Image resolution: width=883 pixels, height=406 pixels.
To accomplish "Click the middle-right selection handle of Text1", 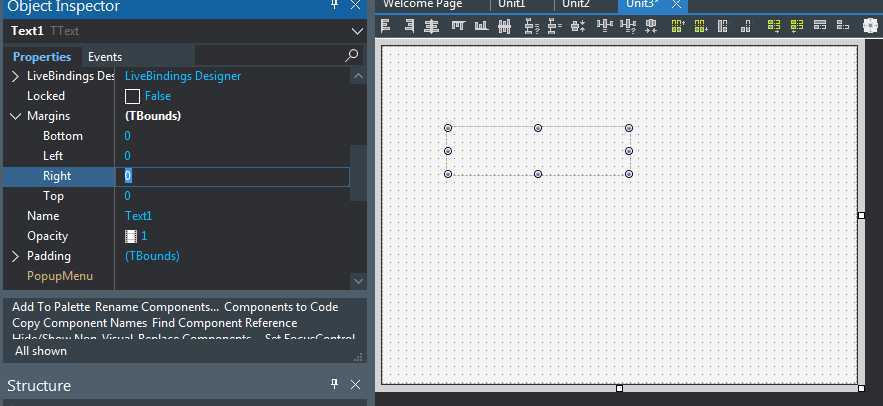I will 628,151.
